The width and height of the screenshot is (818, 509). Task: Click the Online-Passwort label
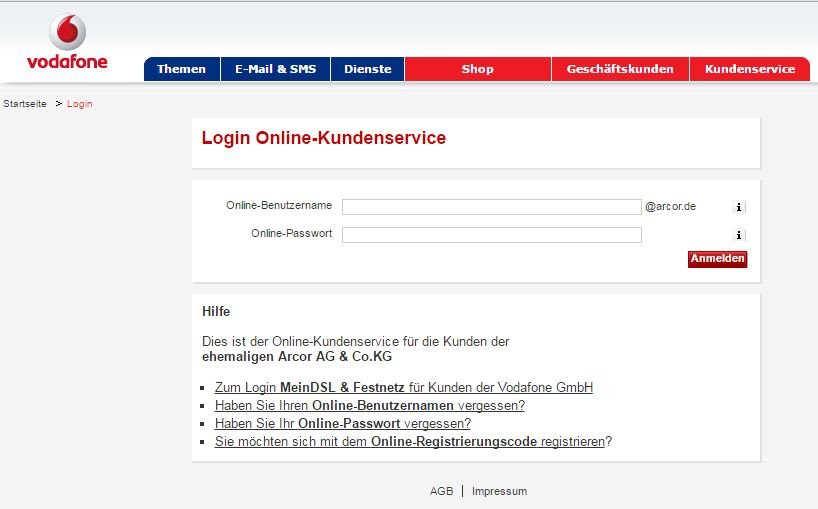[x=292, y=233]
